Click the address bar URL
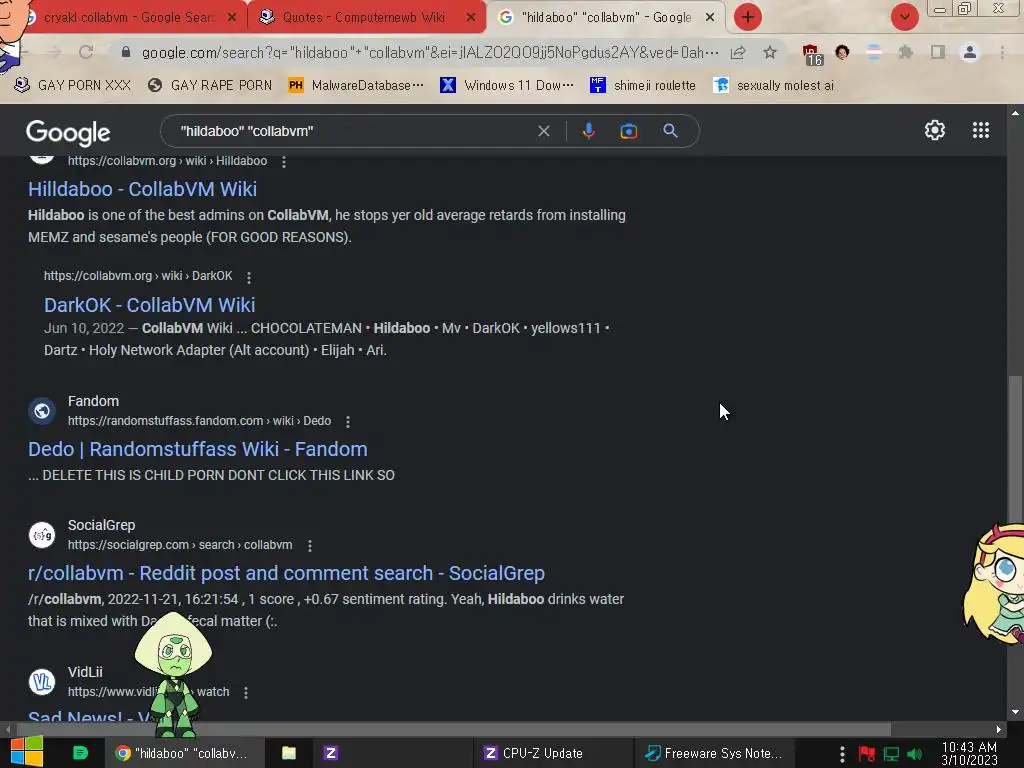The width and height of the screenshot is (1024, 768). coord(430,52)
